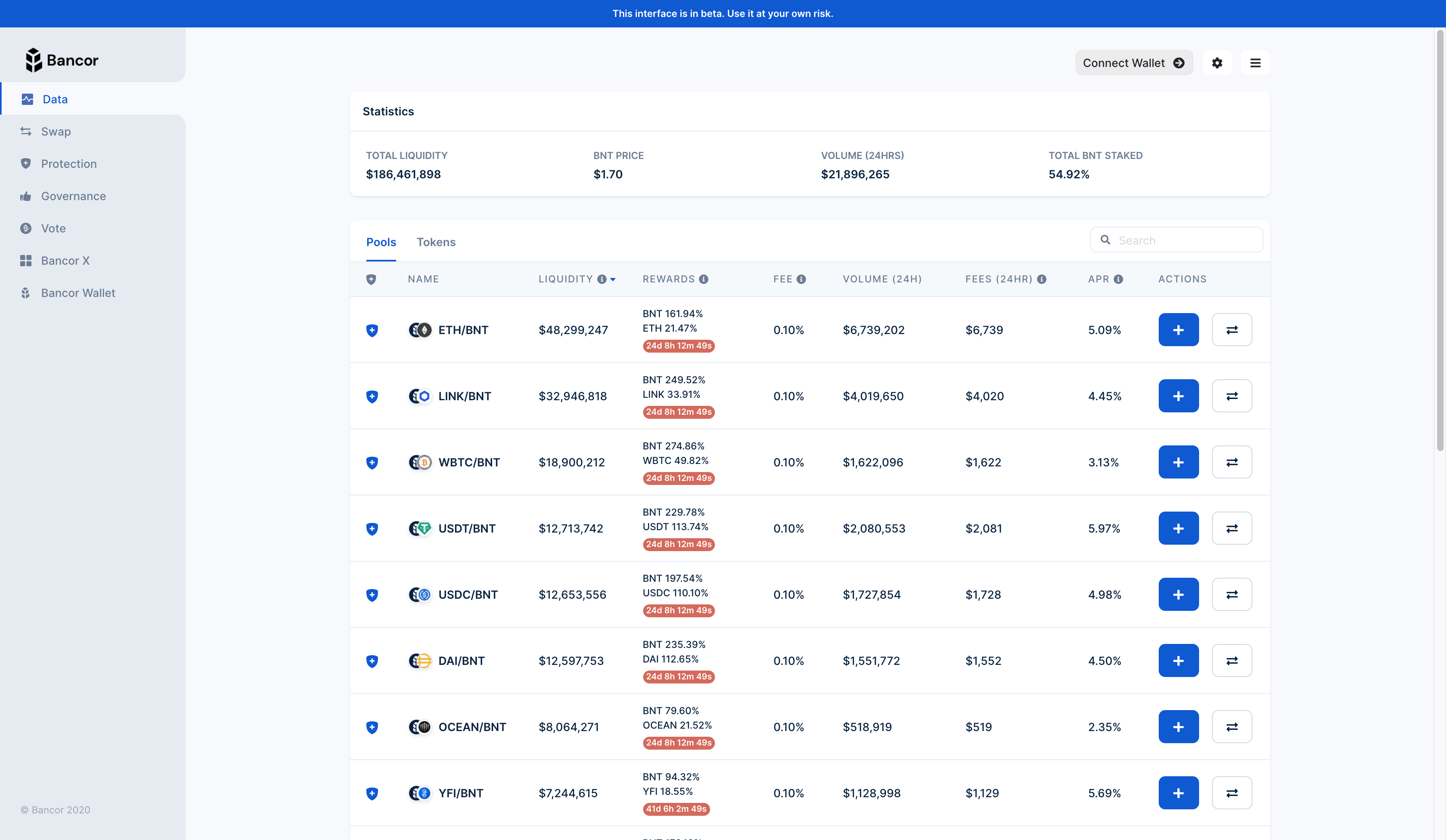1446x840 pixels.
Task: Click the USDT/BNT token pair icon
Action: 420,529
